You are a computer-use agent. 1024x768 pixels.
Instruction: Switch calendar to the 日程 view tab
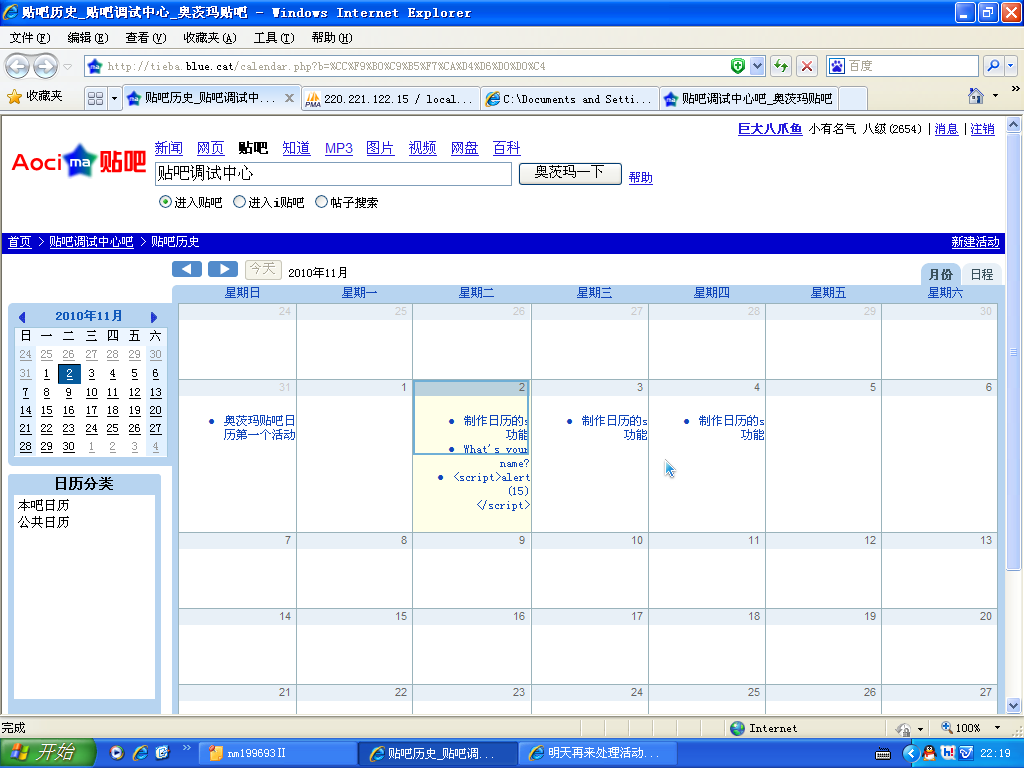pyautogui.click(x=981, y=274)
